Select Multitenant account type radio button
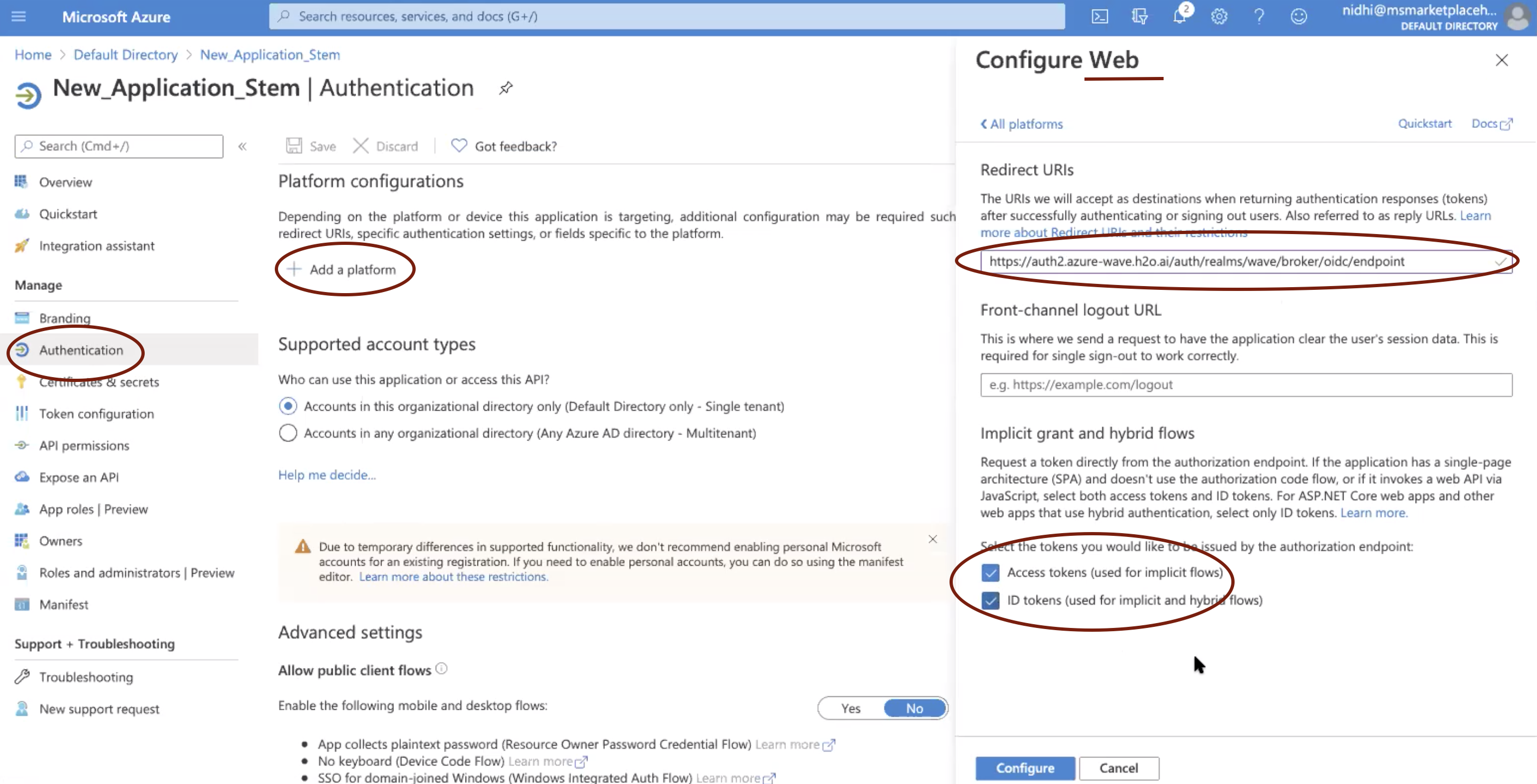The image size is (1537, 784). (x=288, y=433)
